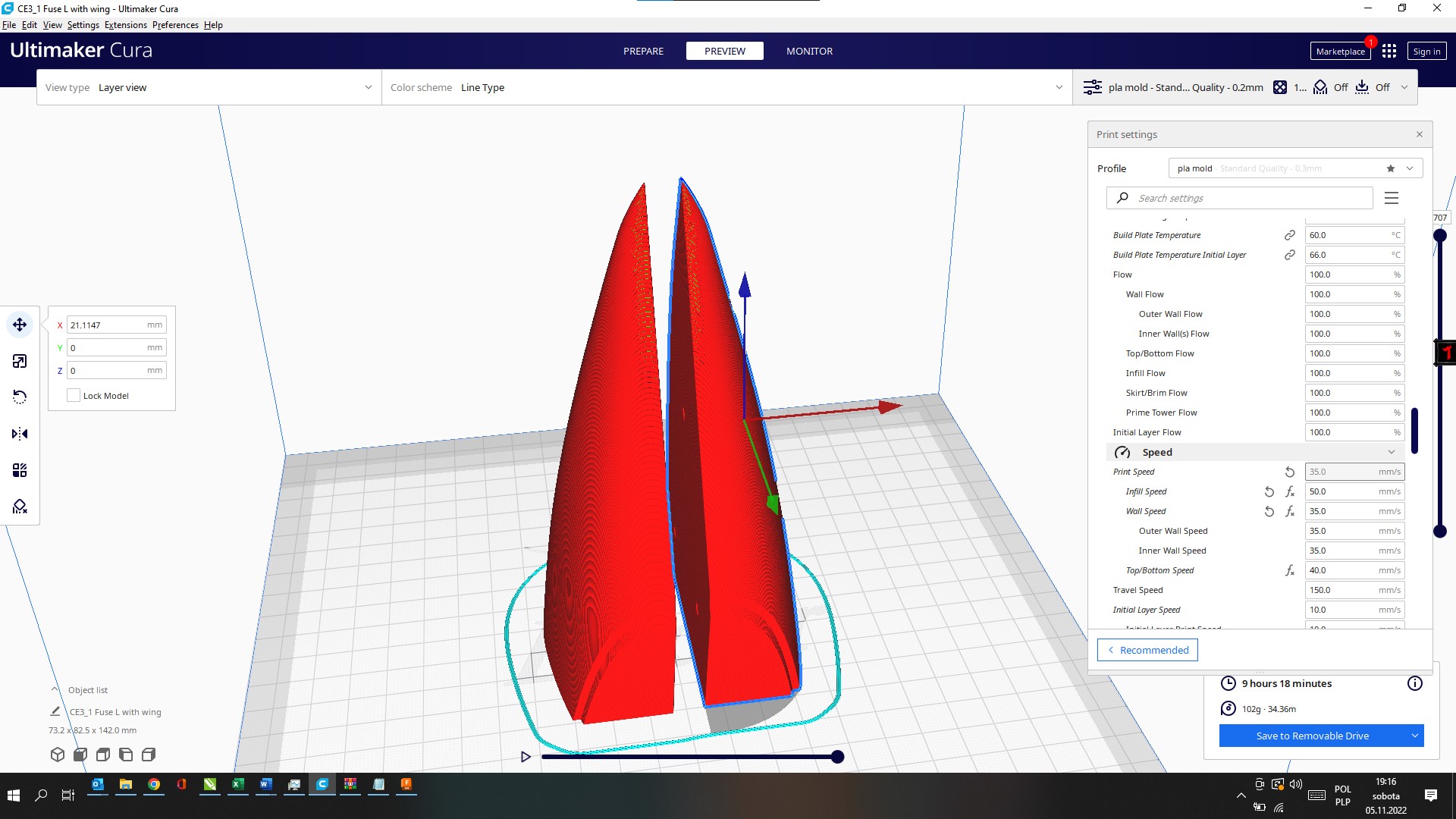This screenshot has height=819, width=1456.
Task: Click the 3D view cube icon
Action: coord(58,755)
